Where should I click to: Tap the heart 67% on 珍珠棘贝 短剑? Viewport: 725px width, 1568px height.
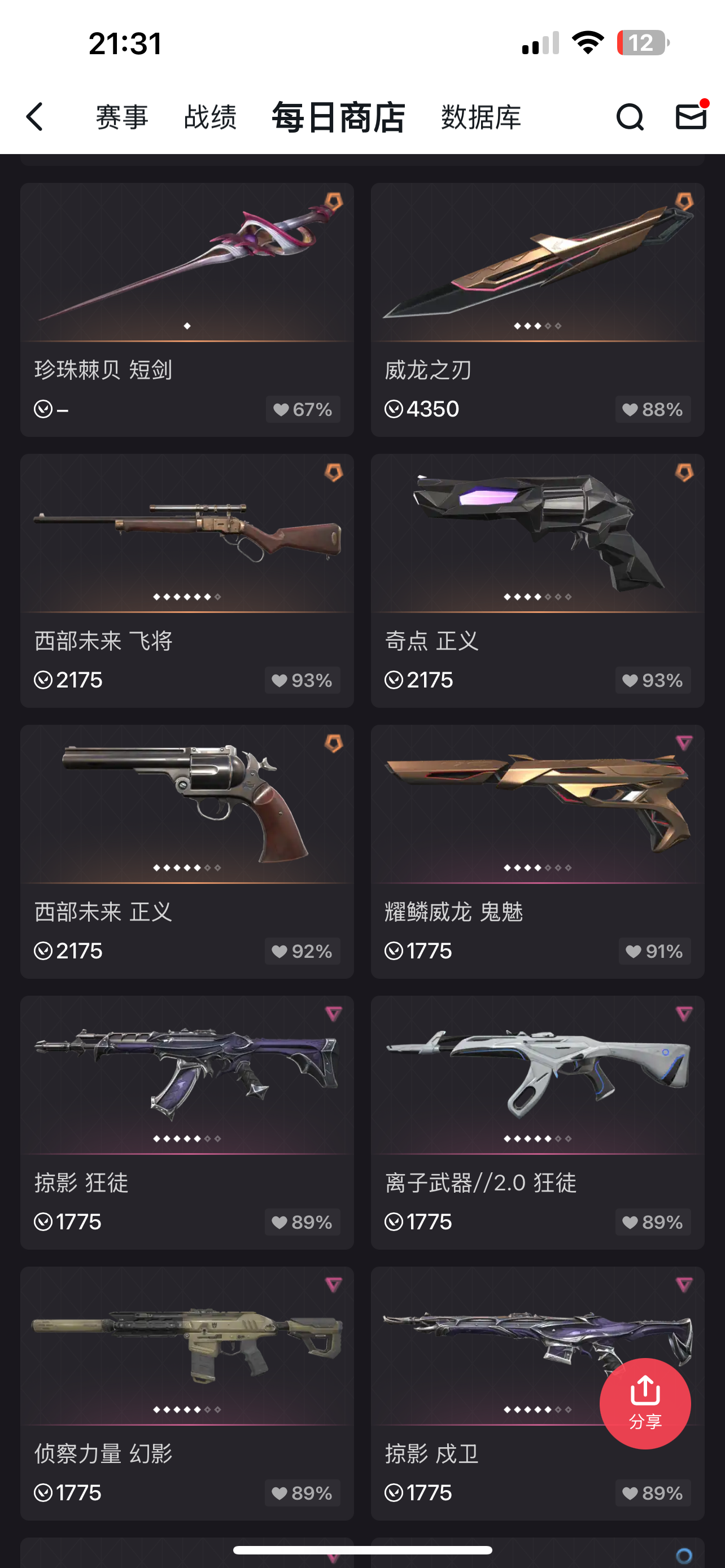[x=303, y=409]
